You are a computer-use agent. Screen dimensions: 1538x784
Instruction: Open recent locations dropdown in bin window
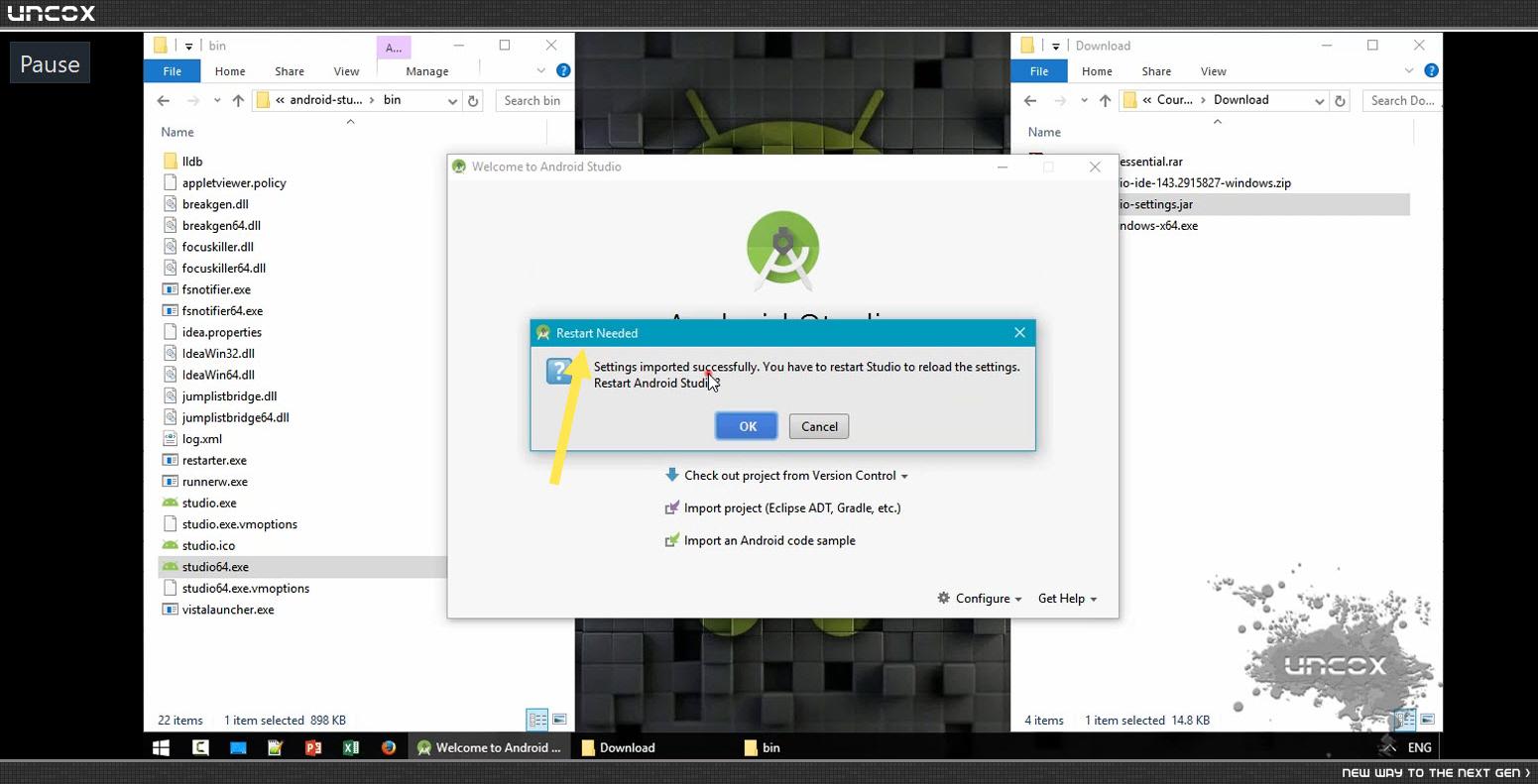(216, 100)
